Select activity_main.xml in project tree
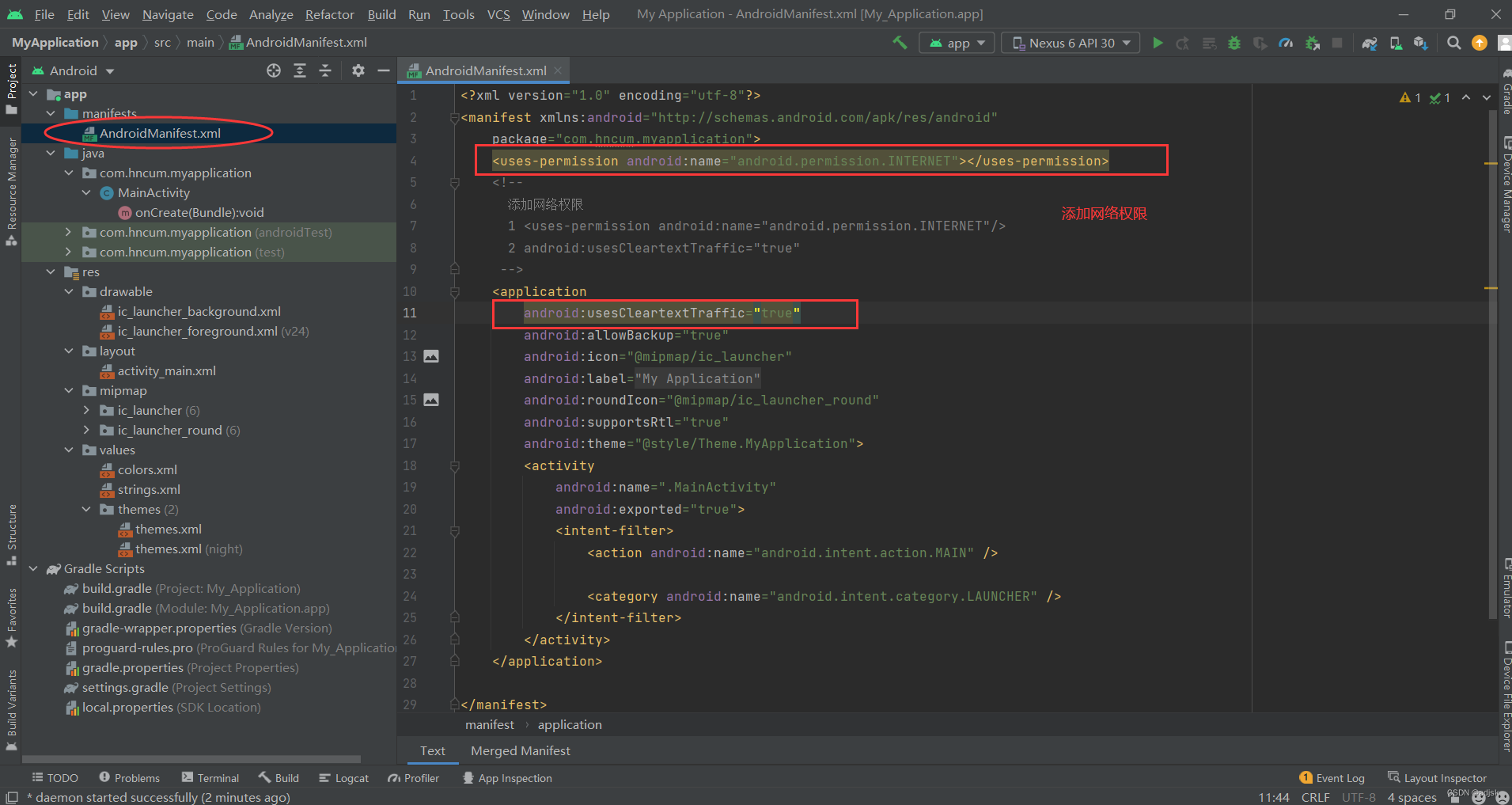Image resolution: width=1512 pixels, height=805 pixels. tap(157, 370)
